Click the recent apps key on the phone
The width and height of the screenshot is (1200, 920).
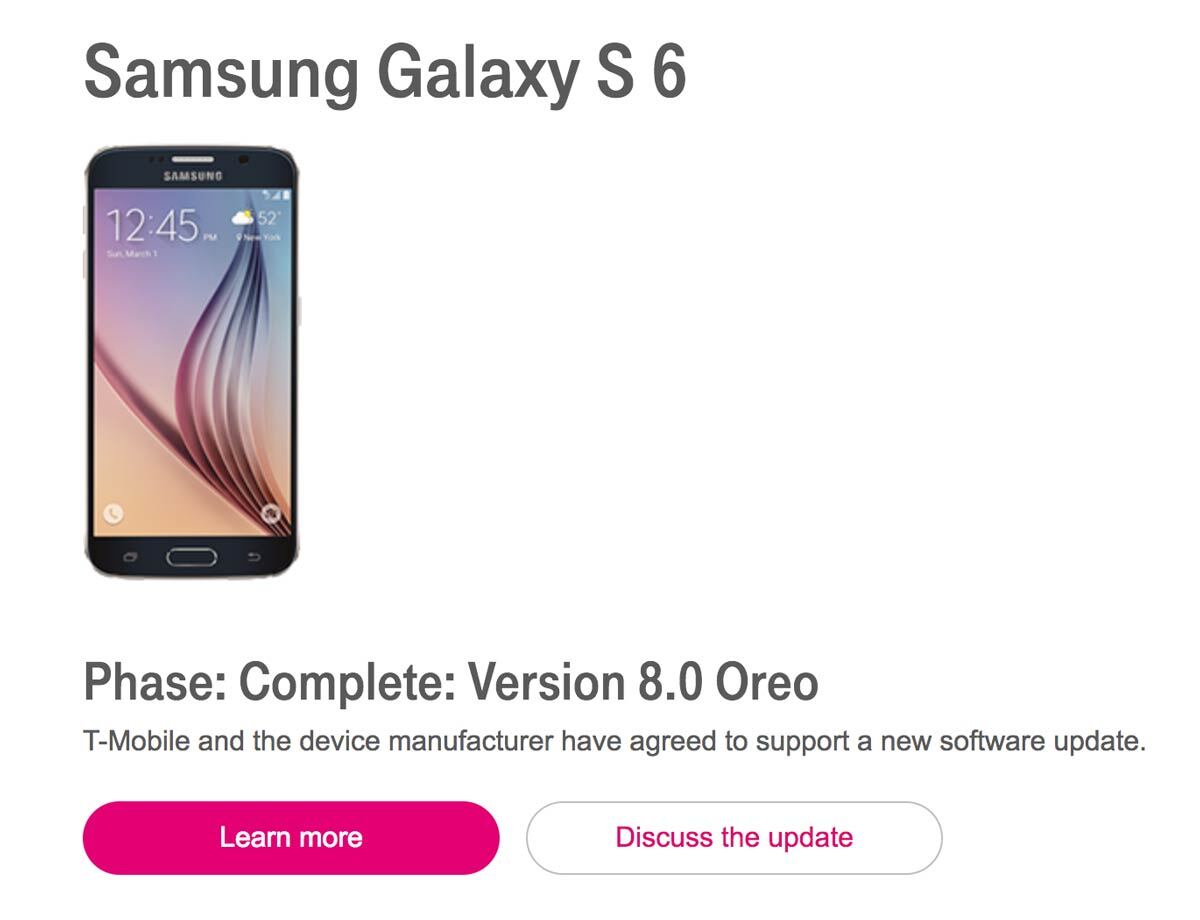(x=128, y=556)
